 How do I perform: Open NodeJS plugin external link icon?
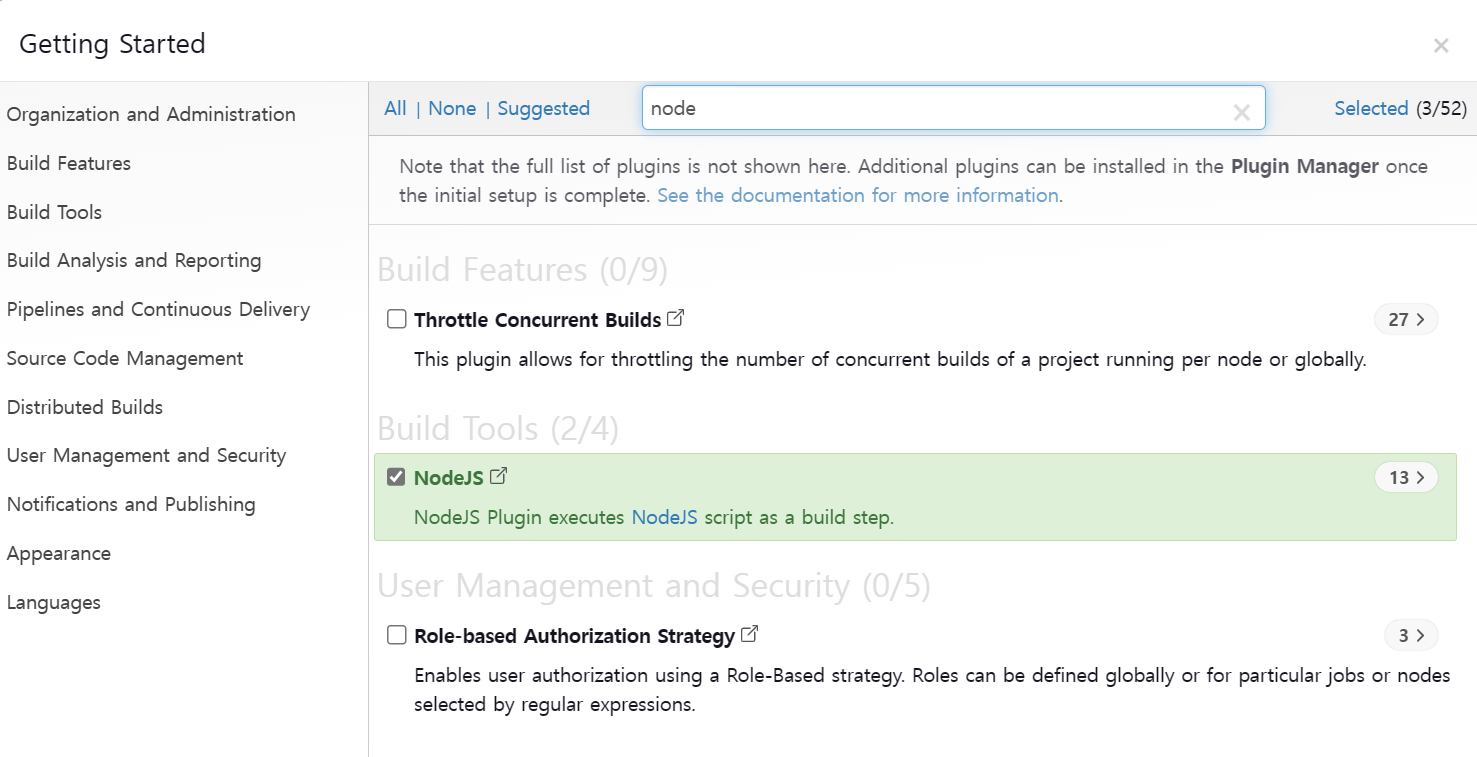coord(498,476)
